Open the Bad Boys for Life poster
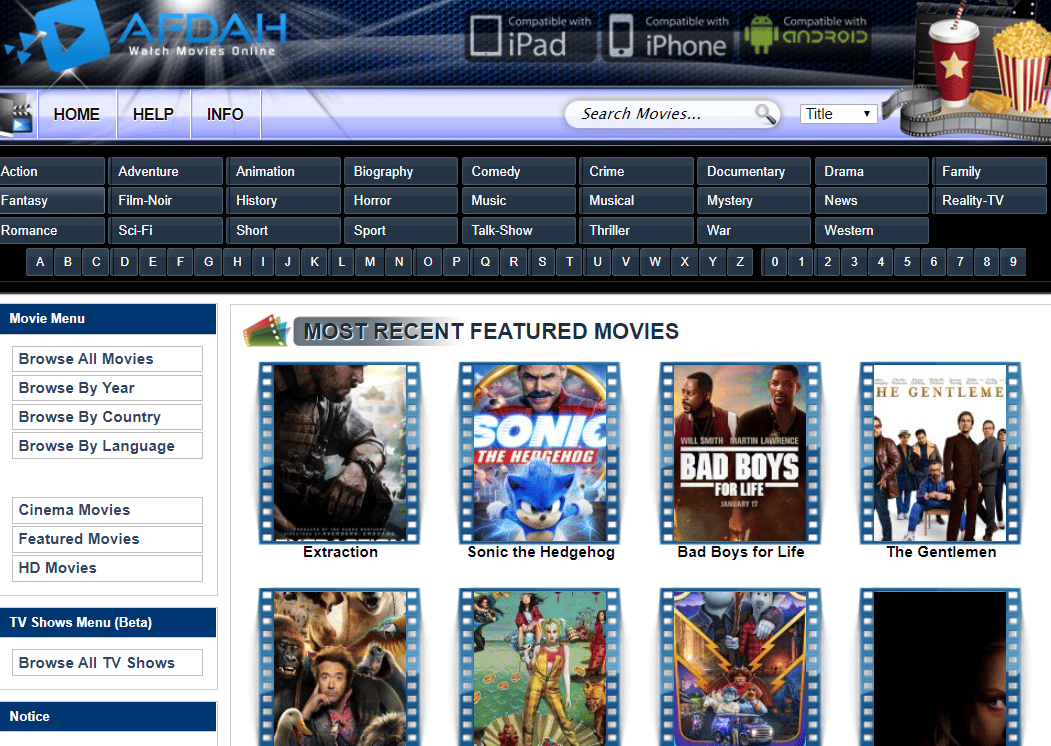Viewport: 1051px width, 746px height. [x=740, y=453]
